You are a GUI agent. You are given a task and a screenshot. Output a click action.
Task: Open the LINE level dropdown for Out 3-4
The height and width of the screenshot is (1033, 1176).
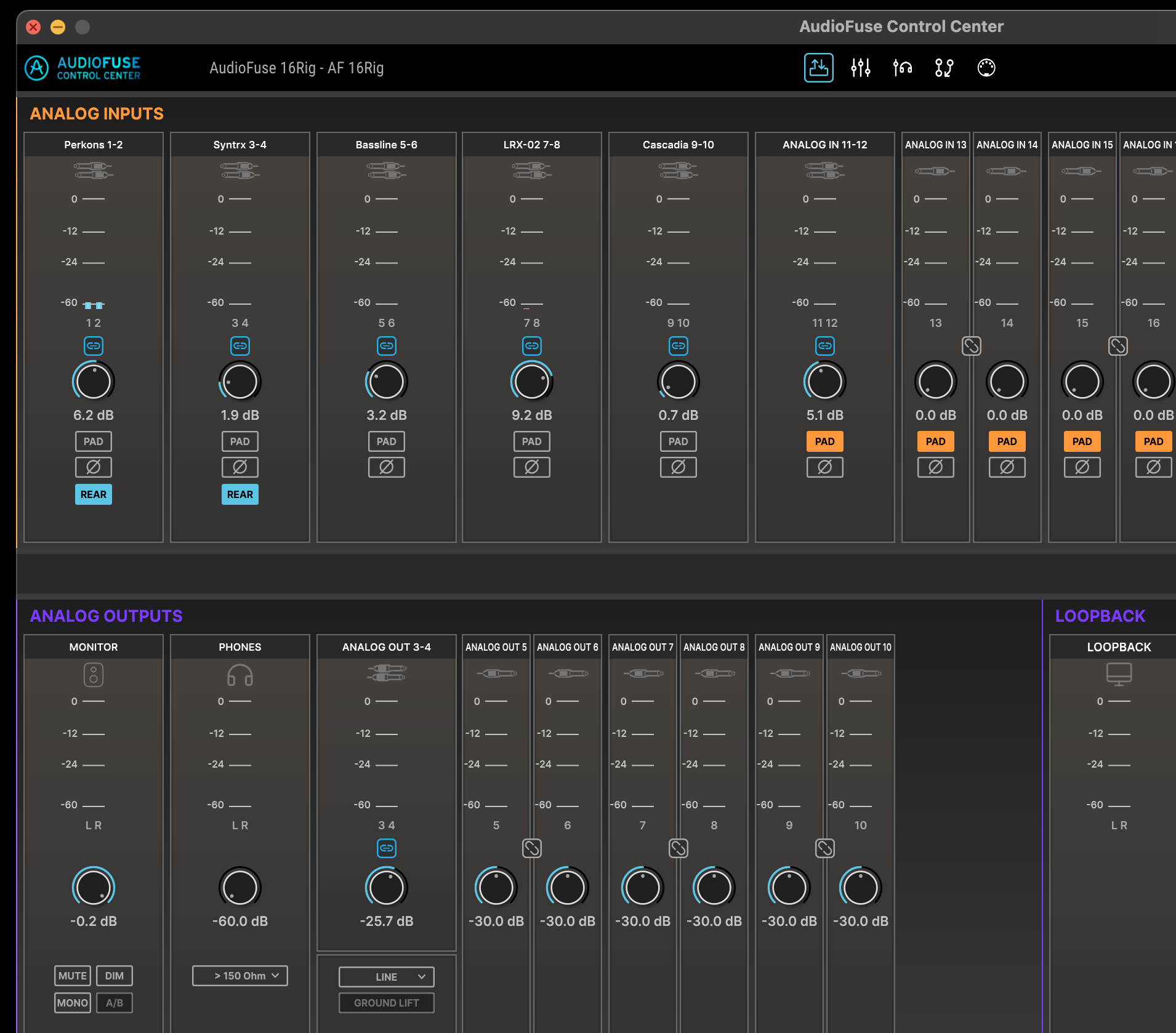(x=387, y=977)
